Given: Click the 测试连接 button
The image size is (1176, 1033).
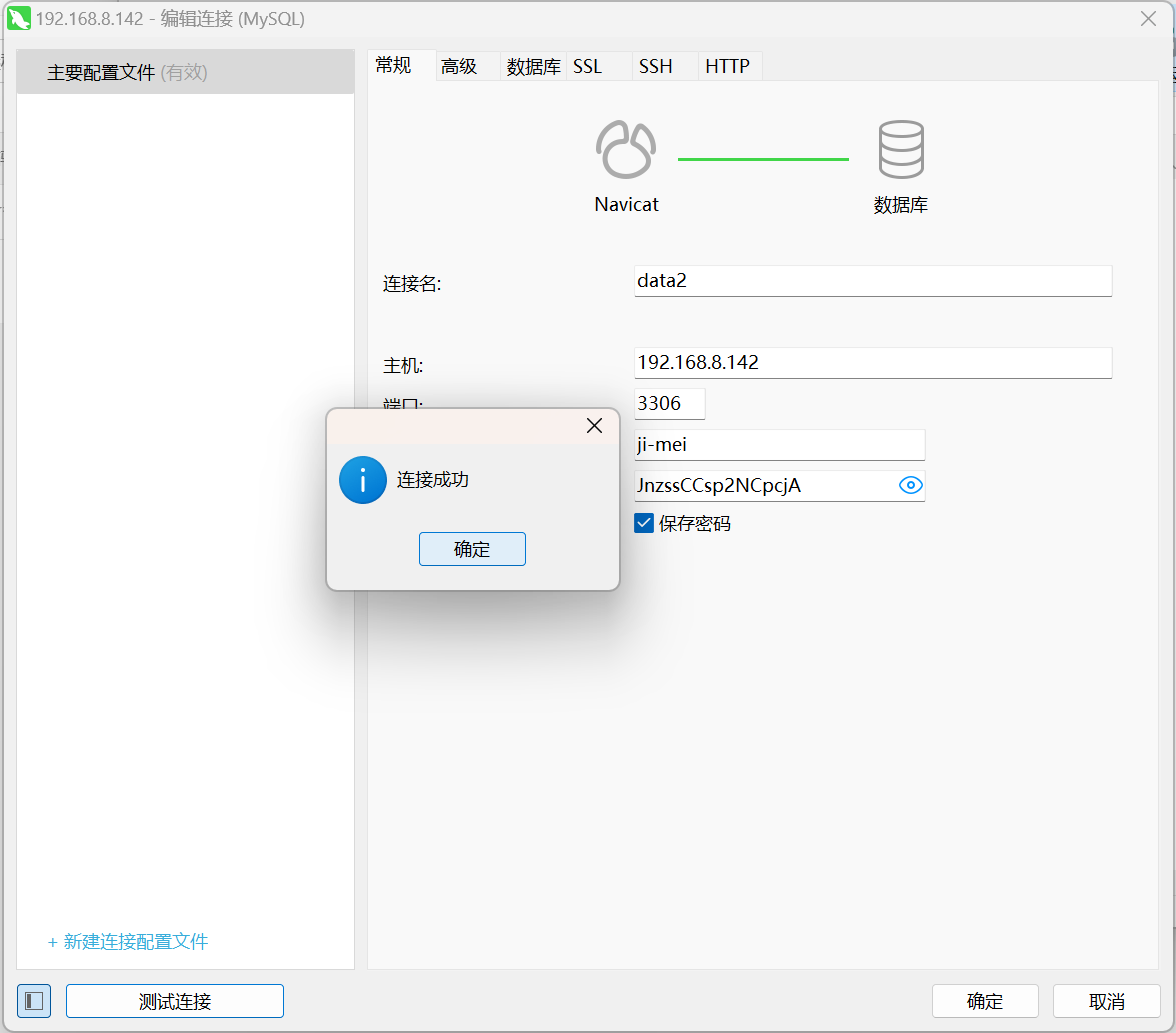Looking at the screenshot, I should [x=175, y=1001].
